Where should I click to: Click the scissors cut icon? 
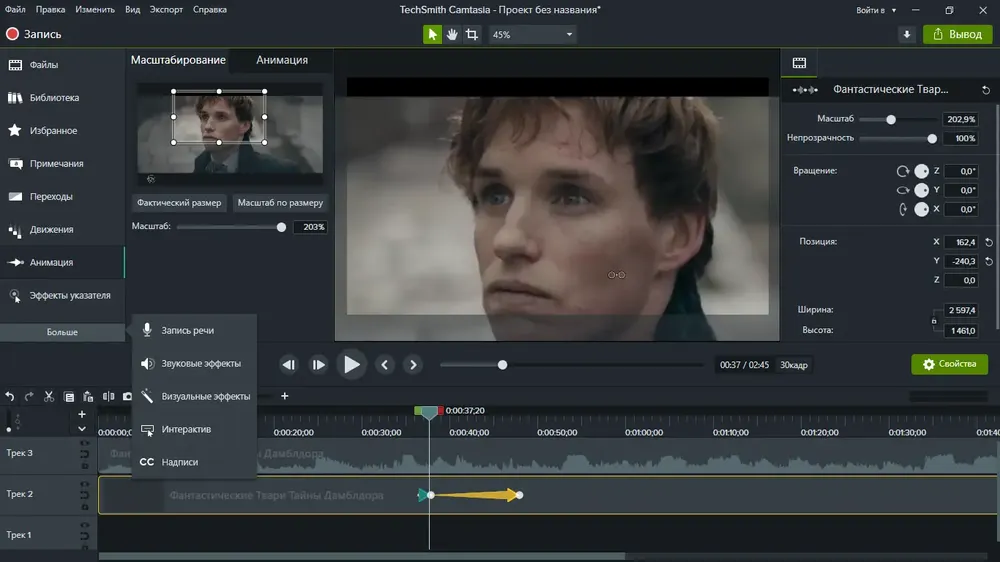(49, 396)
